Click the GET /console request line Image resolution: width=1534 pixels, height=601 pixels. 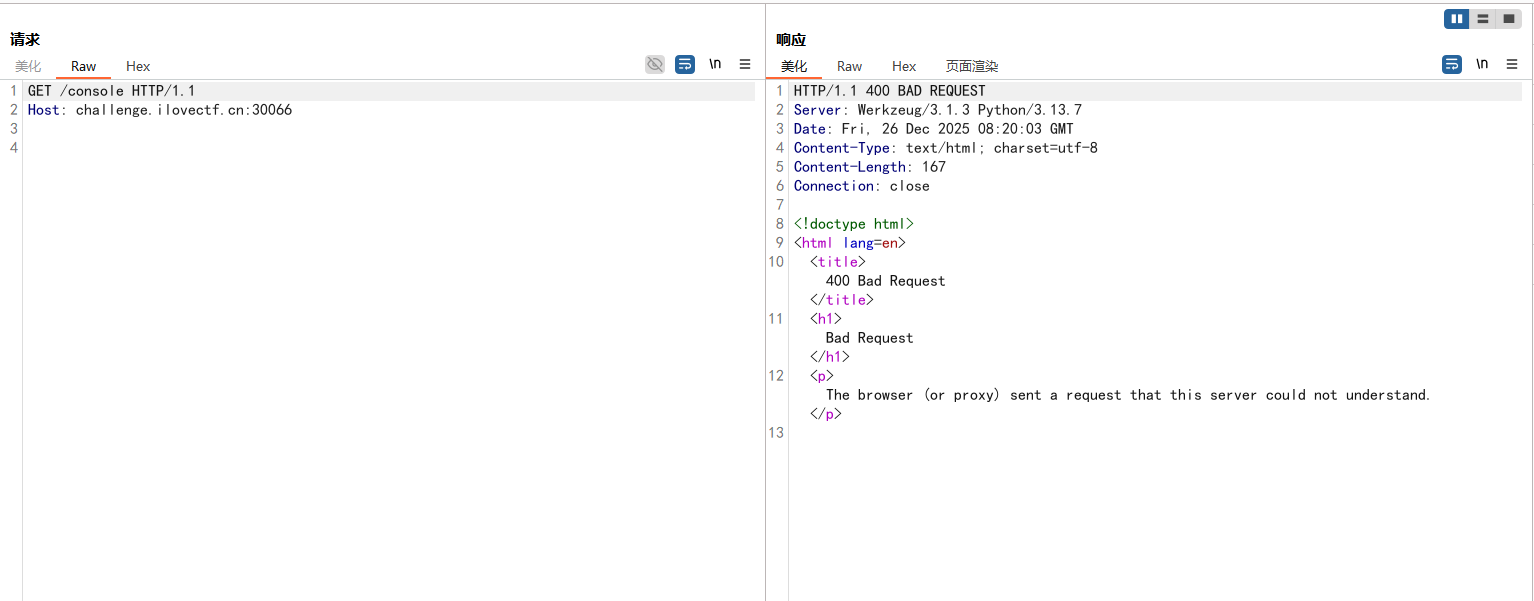click(111, 91)
